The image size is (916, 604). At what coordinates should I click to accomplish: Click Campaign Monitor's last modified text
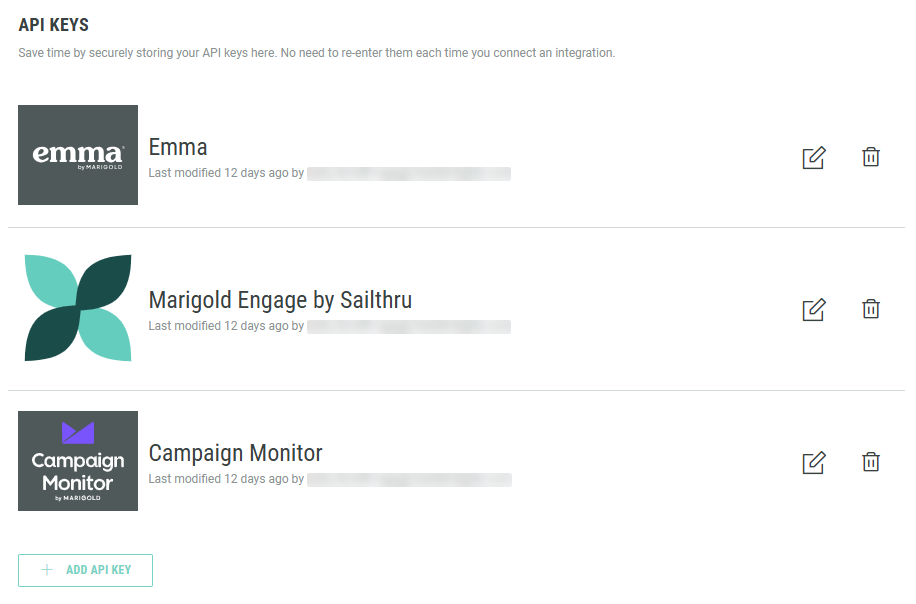click(225, 479)
